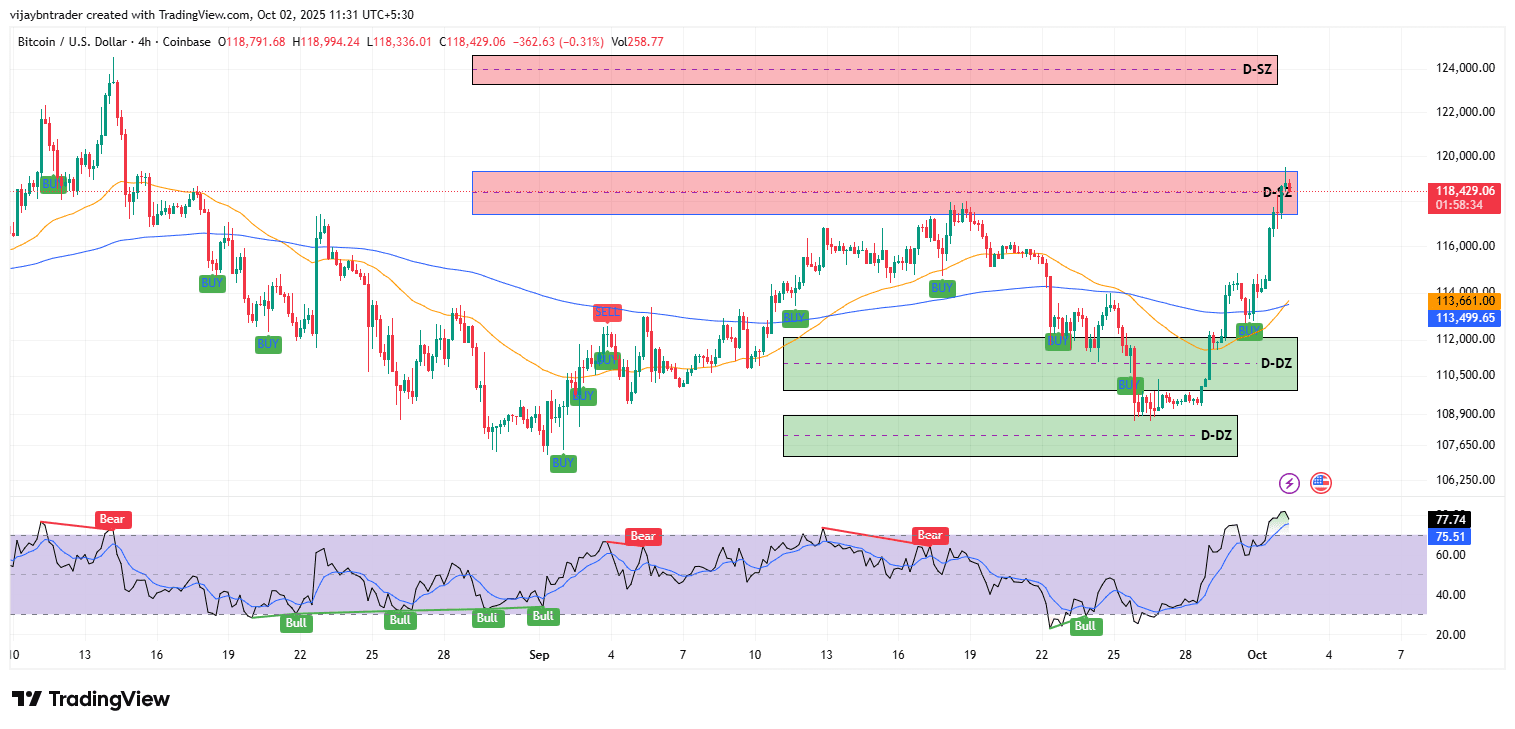This screenshot has width=1515, height=729.
Task: Click the D-SZ label in the topmost supply zone
Action: pos(1257,70)
